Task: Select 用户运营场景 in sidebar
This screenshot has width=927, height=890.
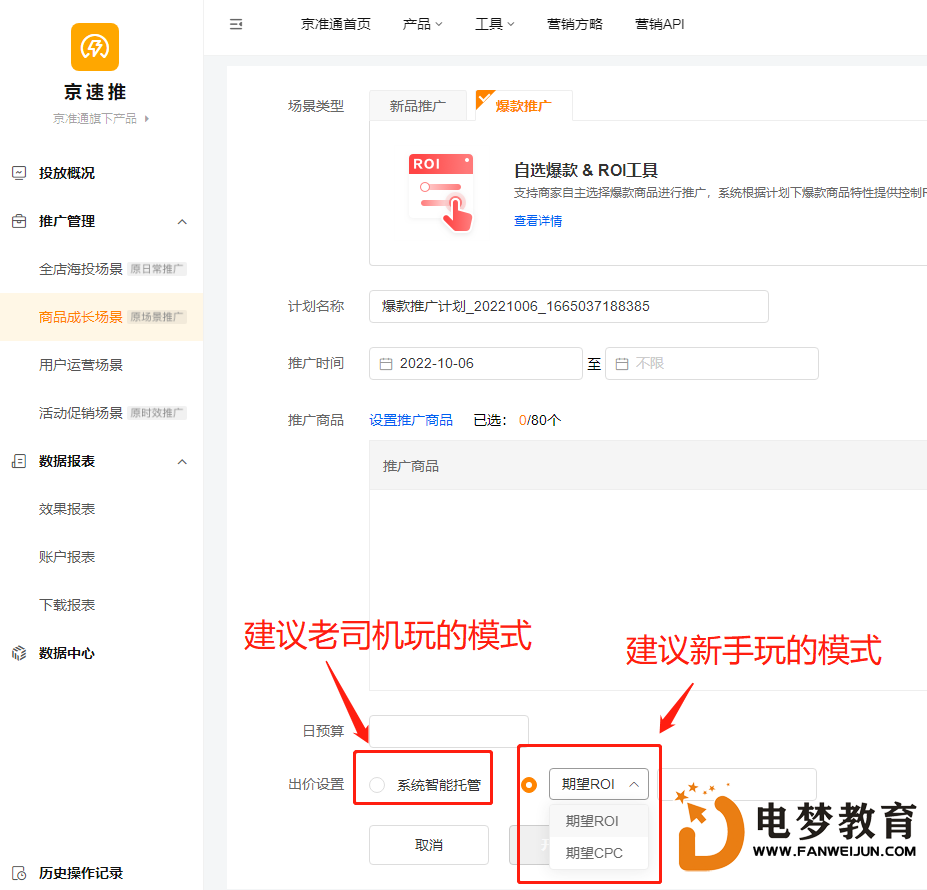Action: (x=81, y=365)
